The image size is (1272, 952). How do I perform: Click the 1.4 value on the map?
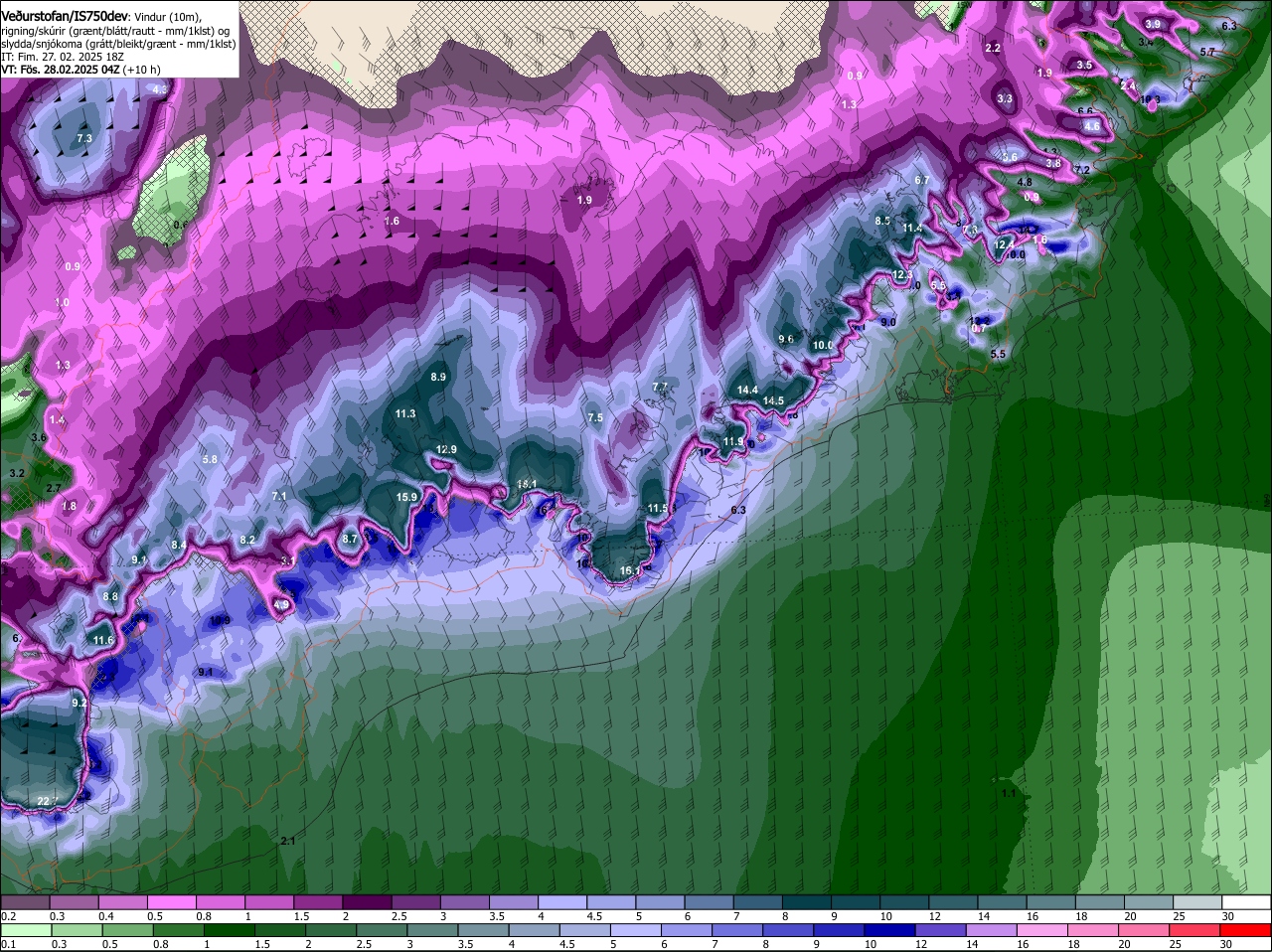[x=57, y=420]
